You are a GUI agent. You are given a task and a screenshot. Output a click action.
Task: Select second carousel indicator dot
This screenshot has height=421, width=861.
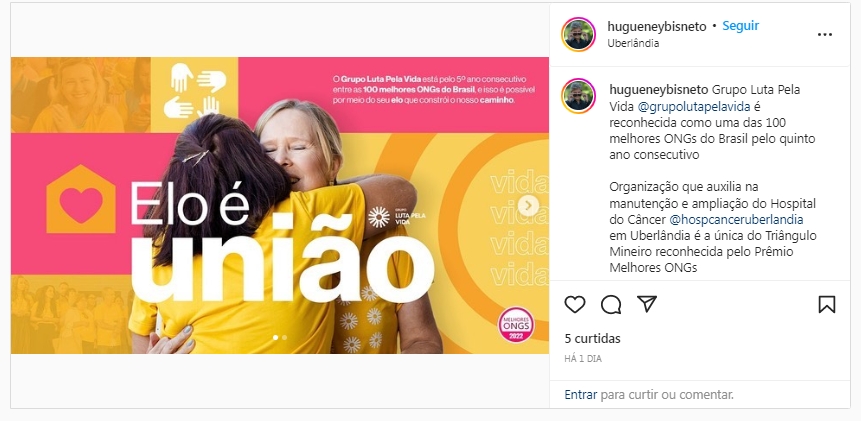(284, 338)
